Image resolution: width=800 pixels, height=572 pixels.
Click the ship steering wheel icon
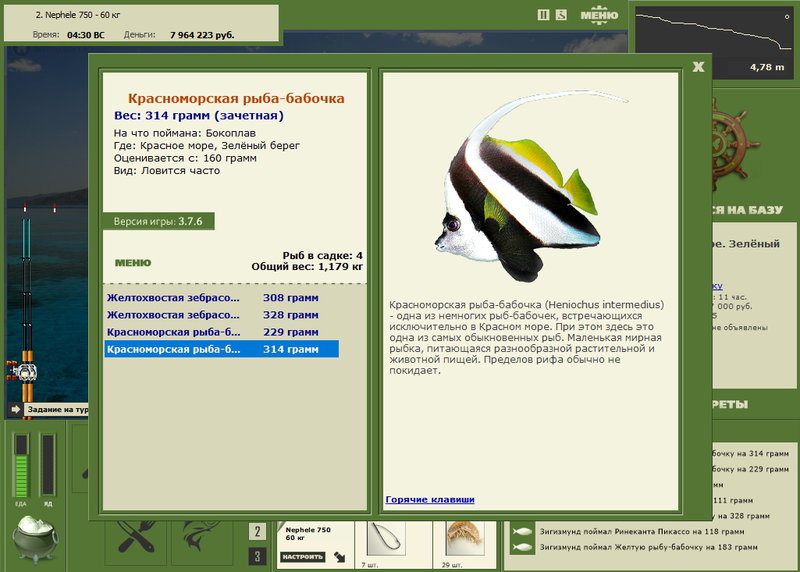(735, 145)
